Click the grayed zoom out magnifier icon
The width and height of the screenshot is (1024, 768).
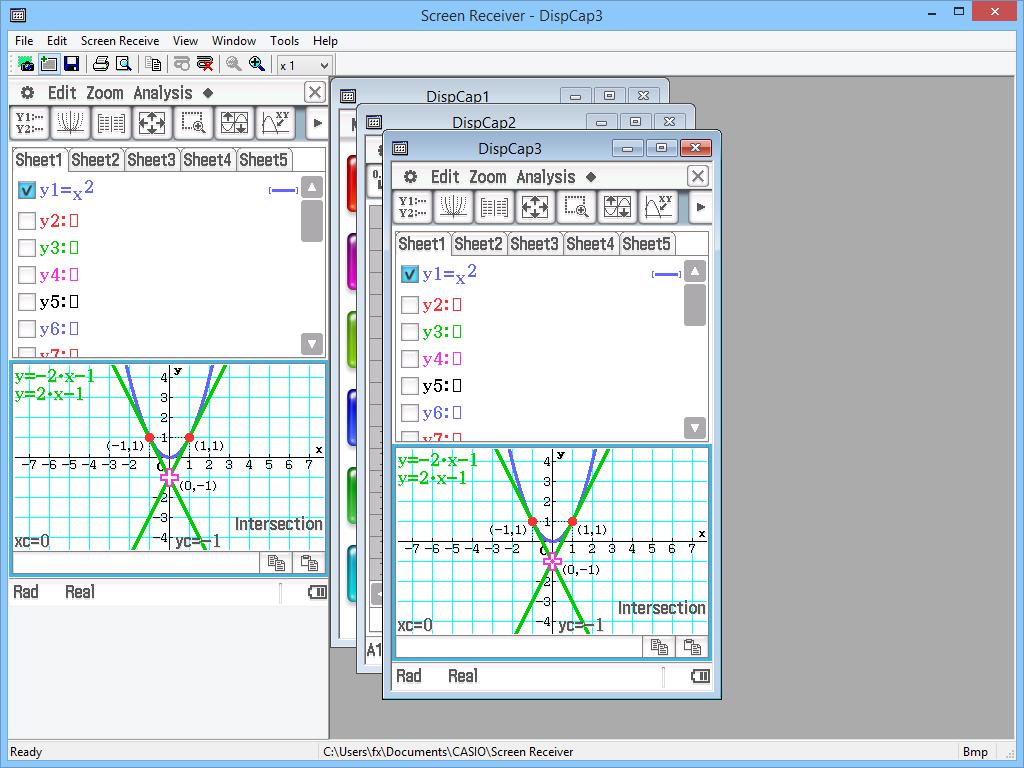point(234,64)
